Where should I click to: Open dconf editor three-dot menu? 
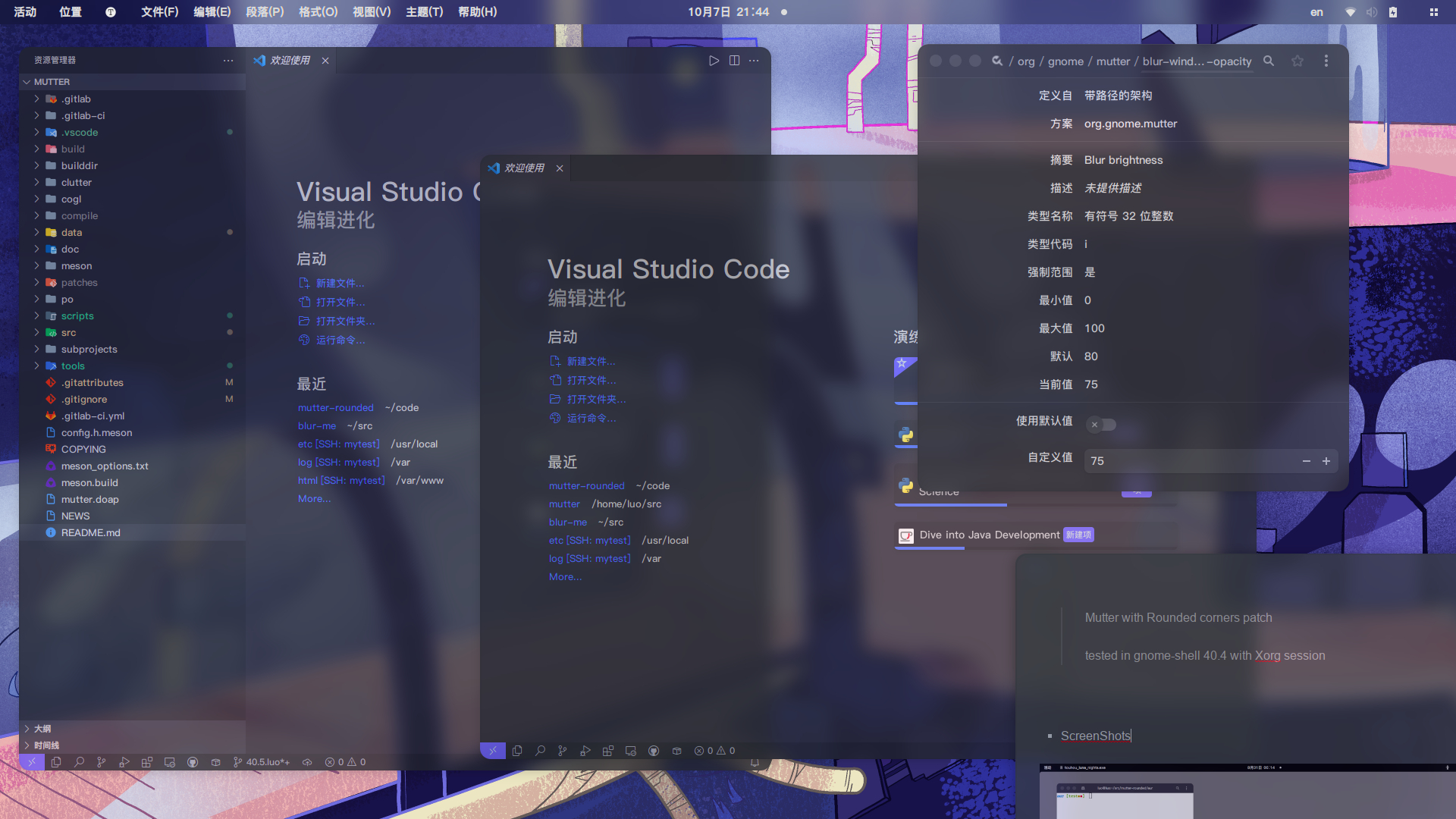(1326, 61)
